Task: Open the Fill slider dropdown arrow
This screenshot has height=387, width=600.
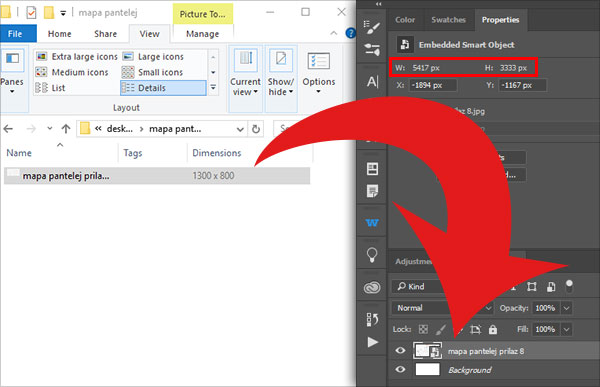Action: (566, 329)
